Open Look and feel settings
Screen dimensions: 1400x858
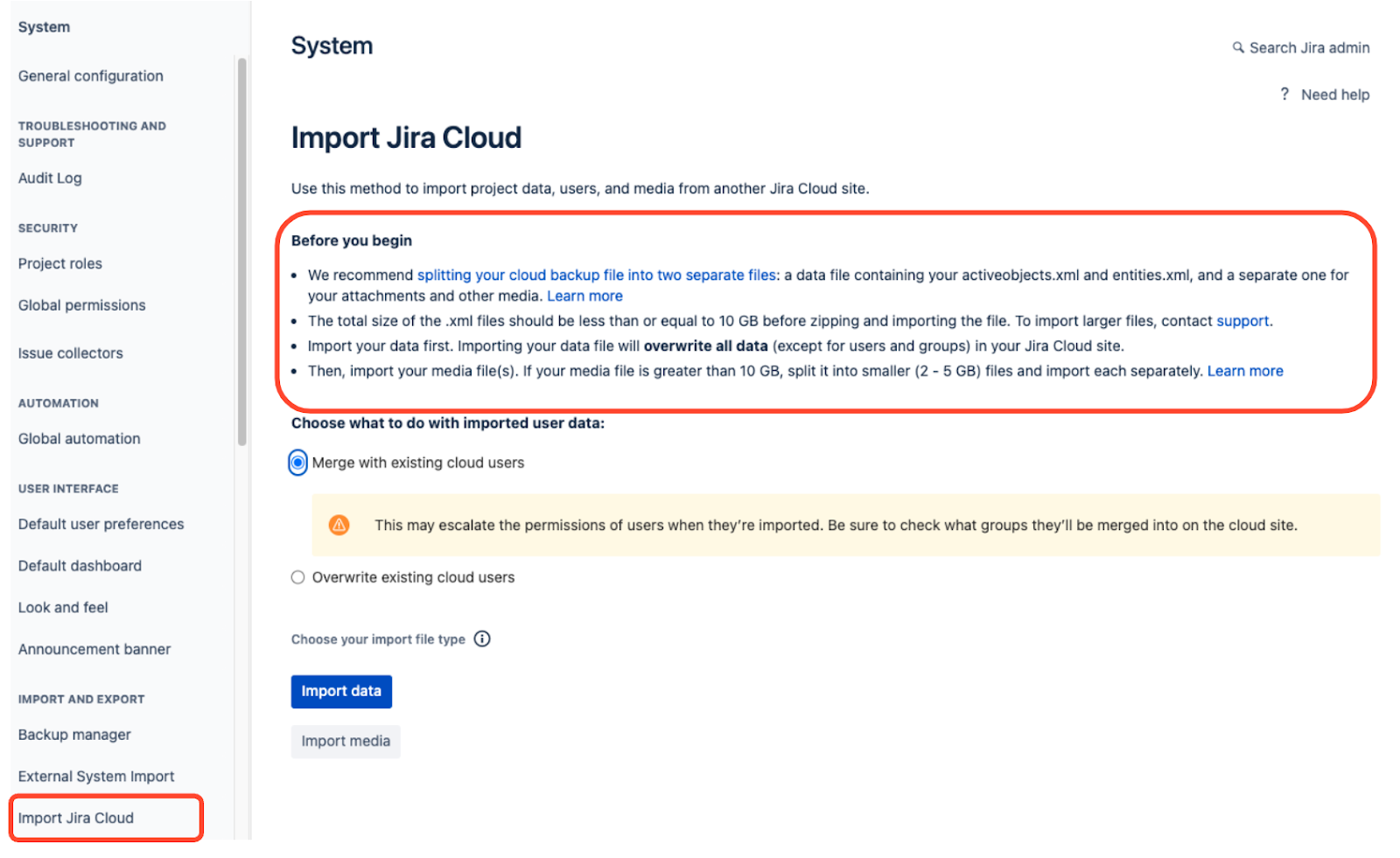[64, 608]
